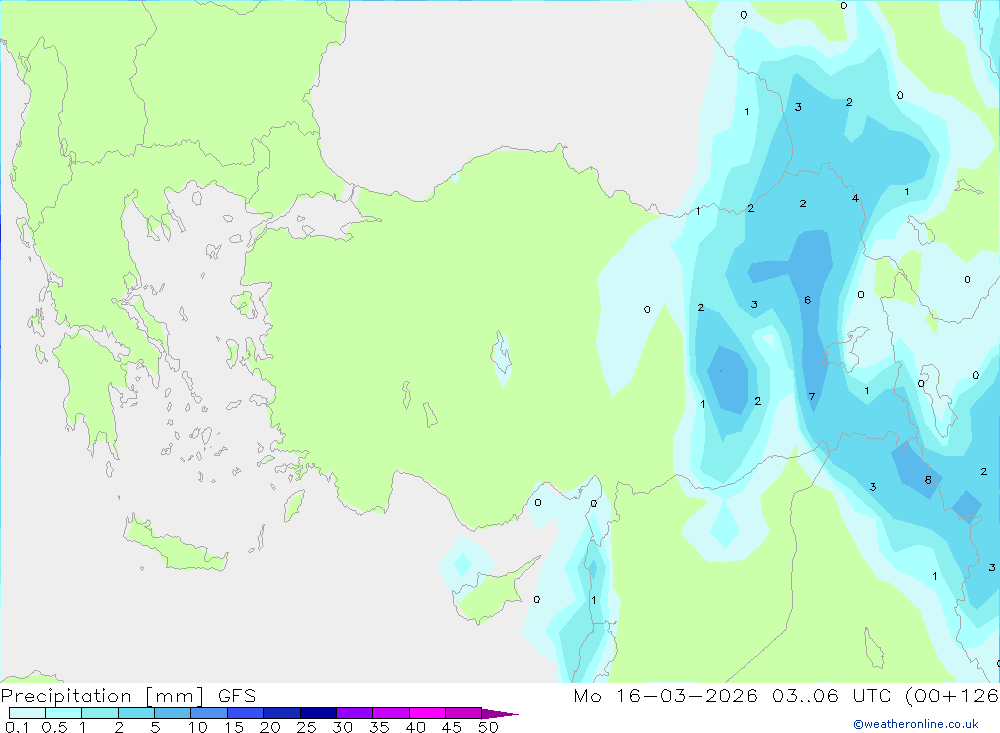
Task: Click the legend label '30'
Action: [x=343, y=727]
